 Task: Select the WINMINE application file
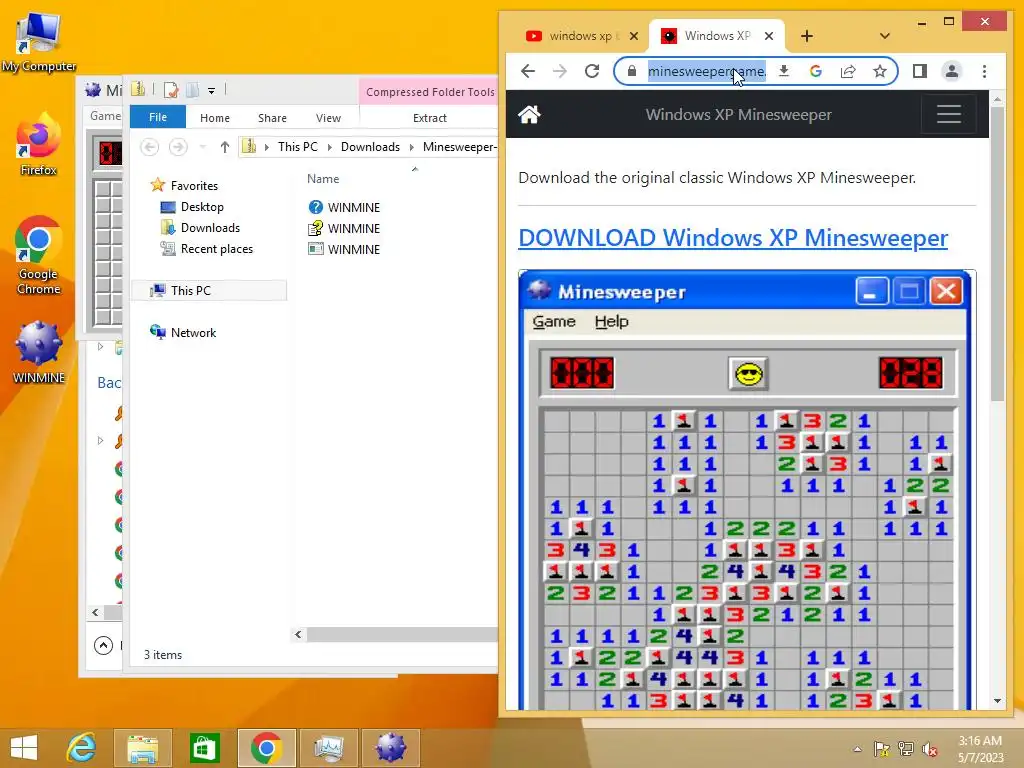point(344,249)
